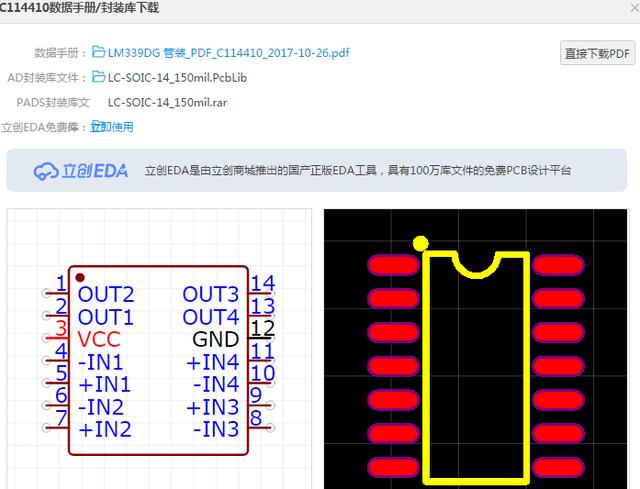Screen dimensions: 640x489
Task: Click the 立即使用 link
Action: coord(112,127)
